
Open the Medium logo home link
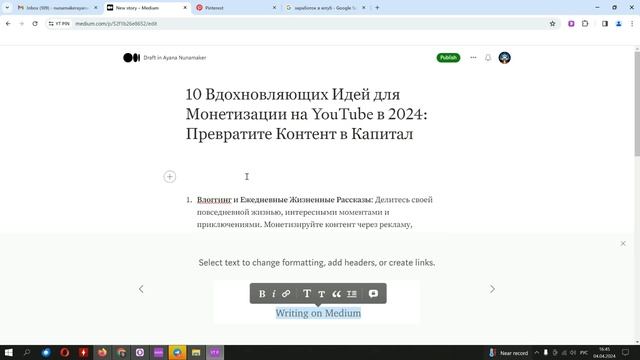[131, 58]
